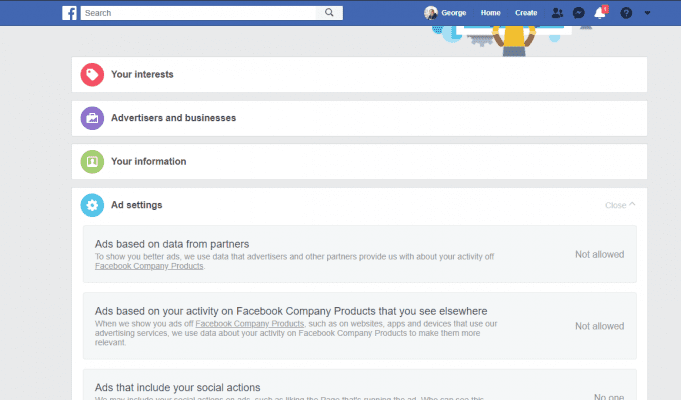Screen dimensions: 681x400
Task: Open Messenger icon in top bar
Action: pos(579,13)
